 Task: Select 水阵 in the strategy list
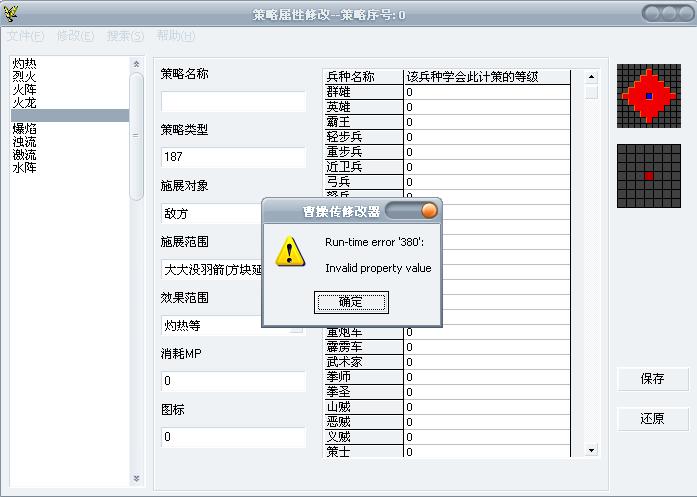click(25, 168)
